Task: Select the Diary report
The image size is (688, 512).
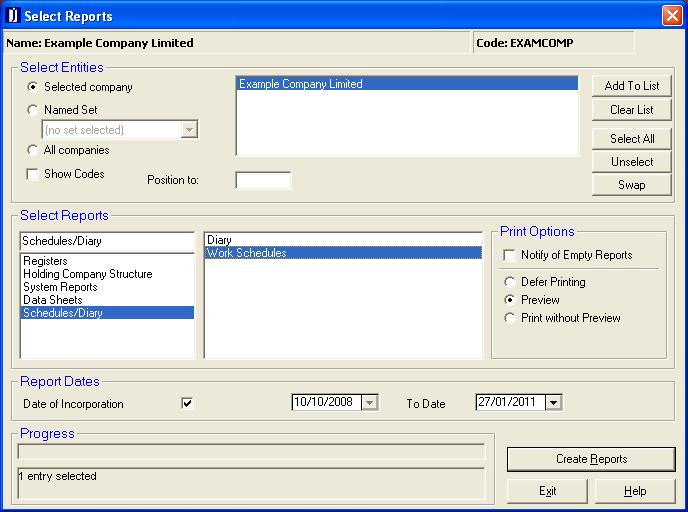Action: click(343, 240)
